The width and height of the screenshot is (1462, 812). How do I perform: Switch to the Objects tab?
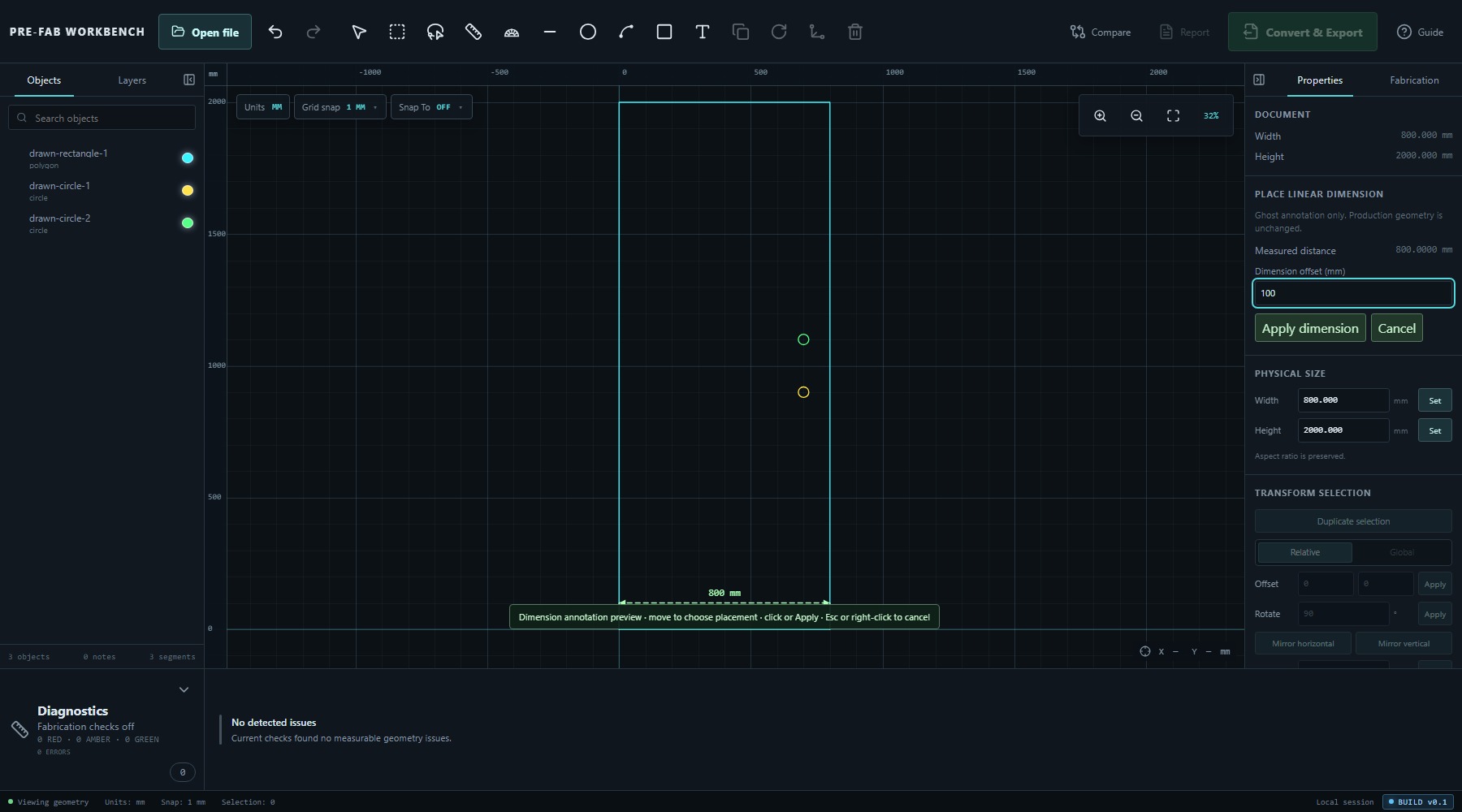[x=44, y=80]
